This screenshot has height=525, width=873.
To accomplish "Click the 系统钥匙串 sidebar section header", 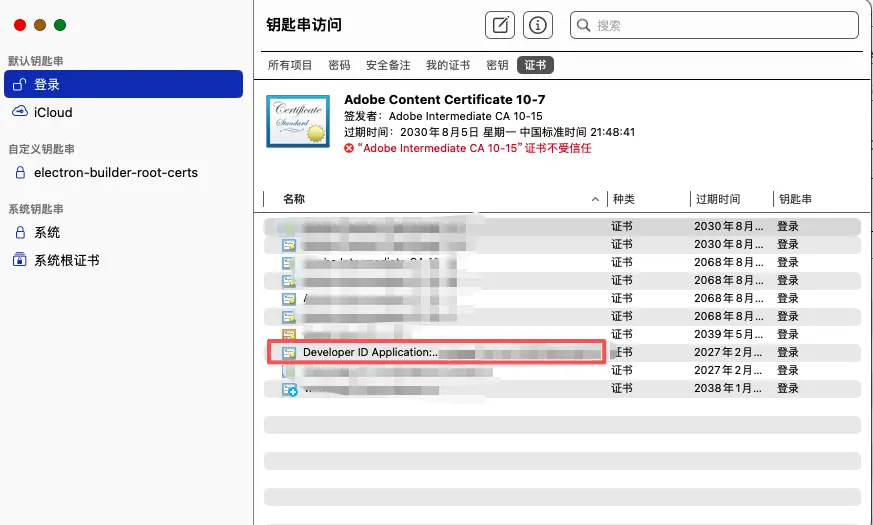I will (x=36, y=209).
